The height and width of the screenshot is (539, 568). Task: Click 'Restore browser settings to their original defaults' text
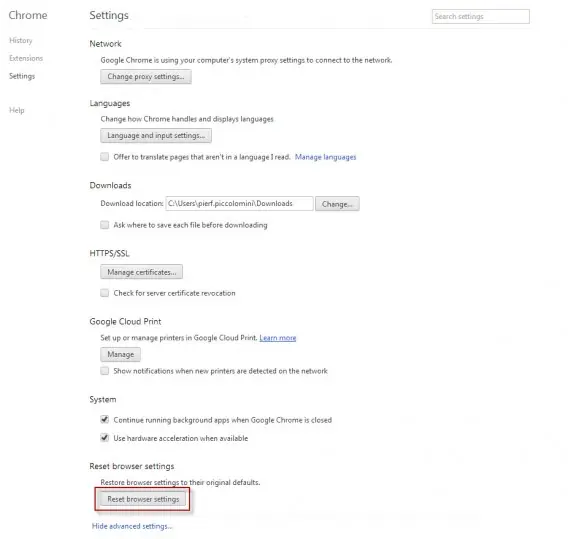tap(180, 482)
